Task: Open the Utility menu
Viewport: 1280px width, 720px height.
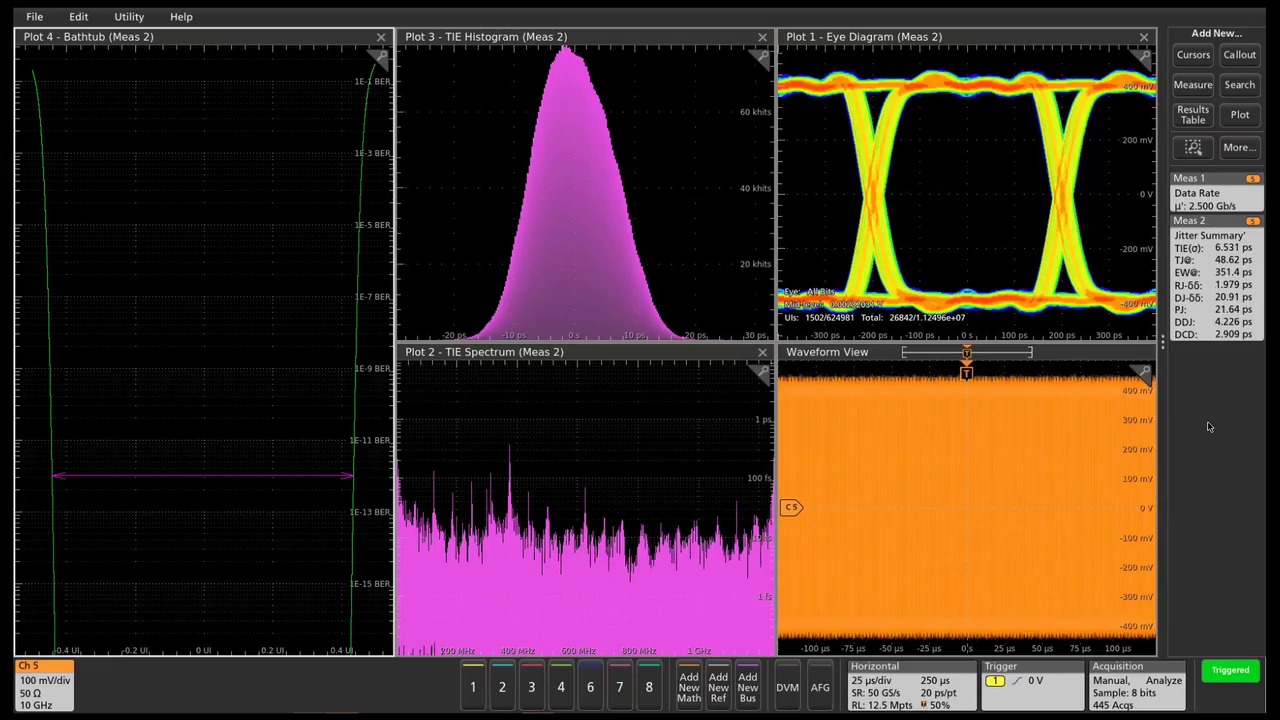Action: point(129,16)
